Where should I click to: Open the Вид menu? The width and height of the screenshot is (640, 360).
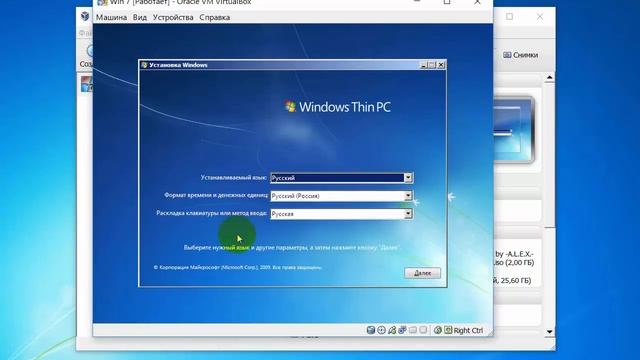(x=140, y=17)
